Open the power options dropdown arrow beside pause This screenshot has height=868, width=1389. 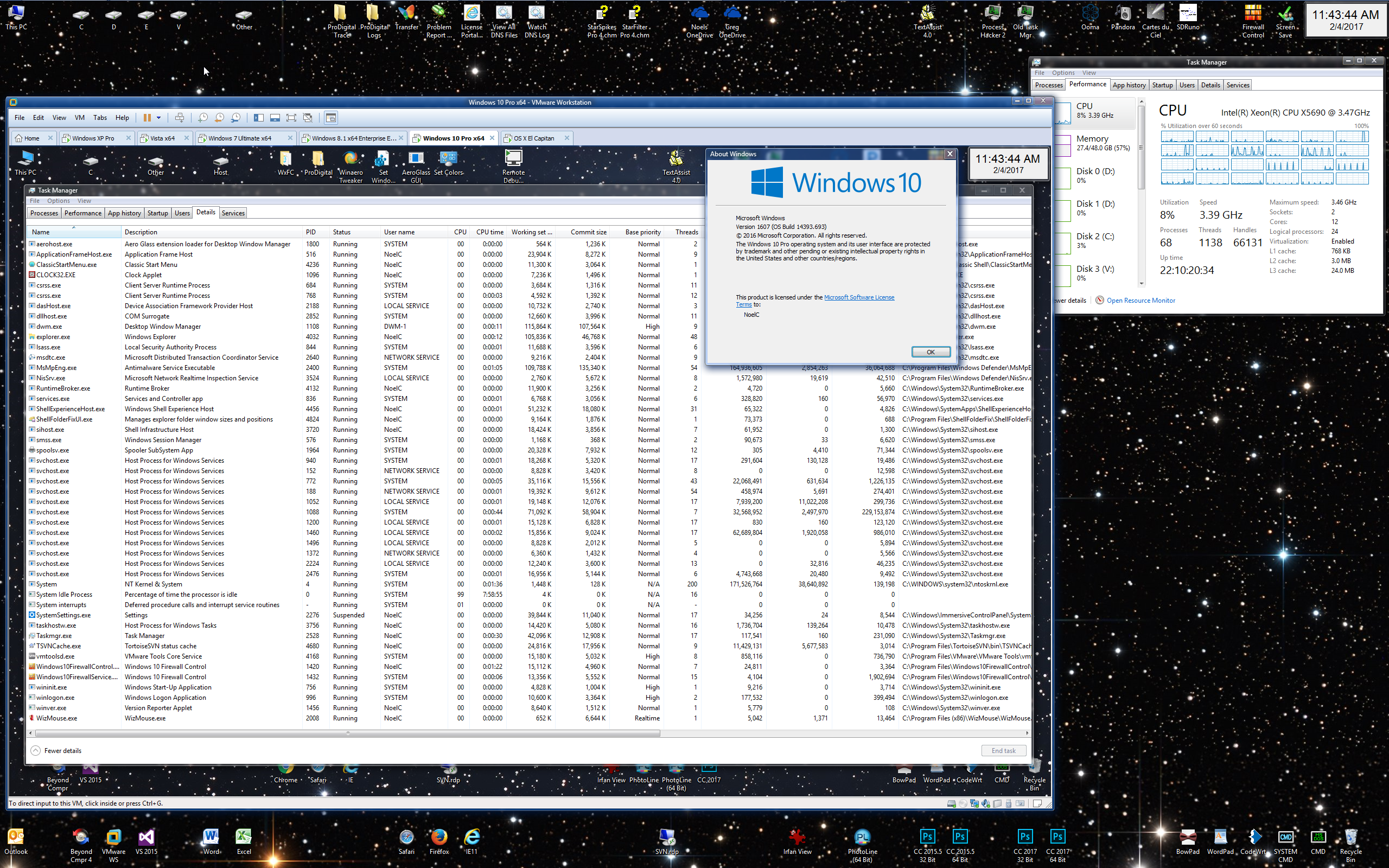[158, 118]
